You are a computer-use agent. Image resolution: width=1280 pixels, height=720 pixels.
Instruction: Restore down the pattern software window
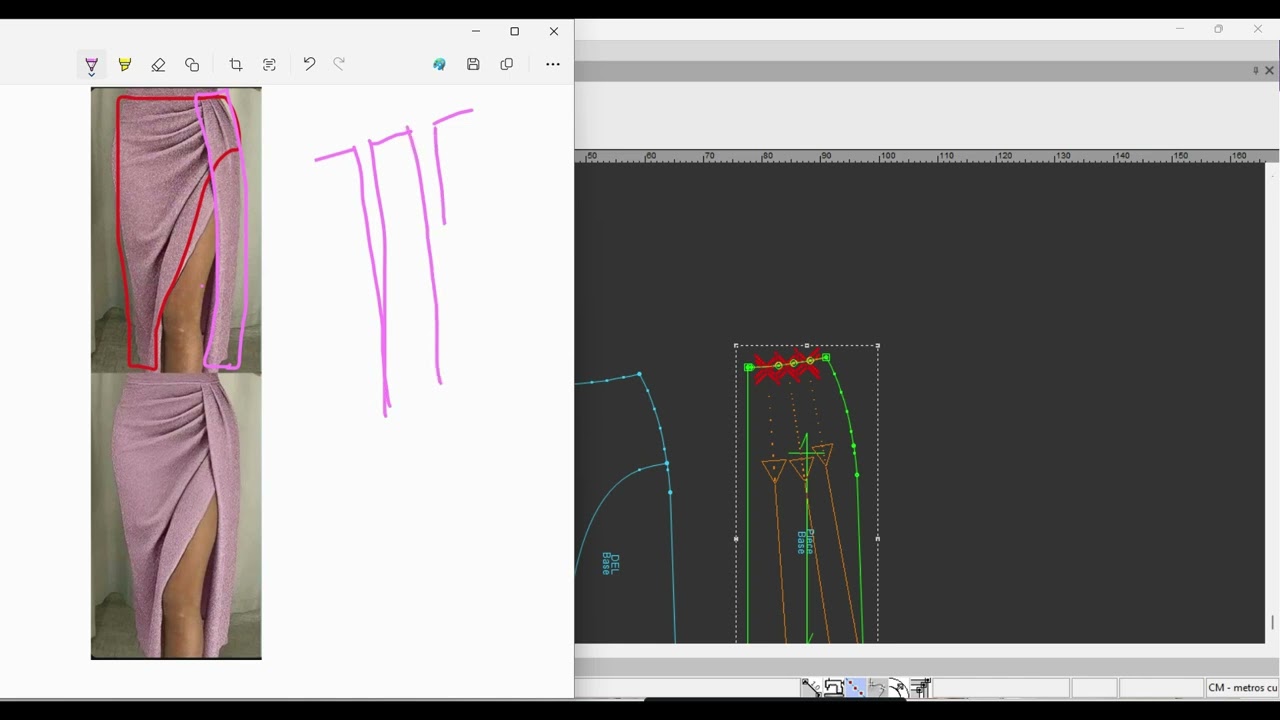click(x=1218, y=29)
